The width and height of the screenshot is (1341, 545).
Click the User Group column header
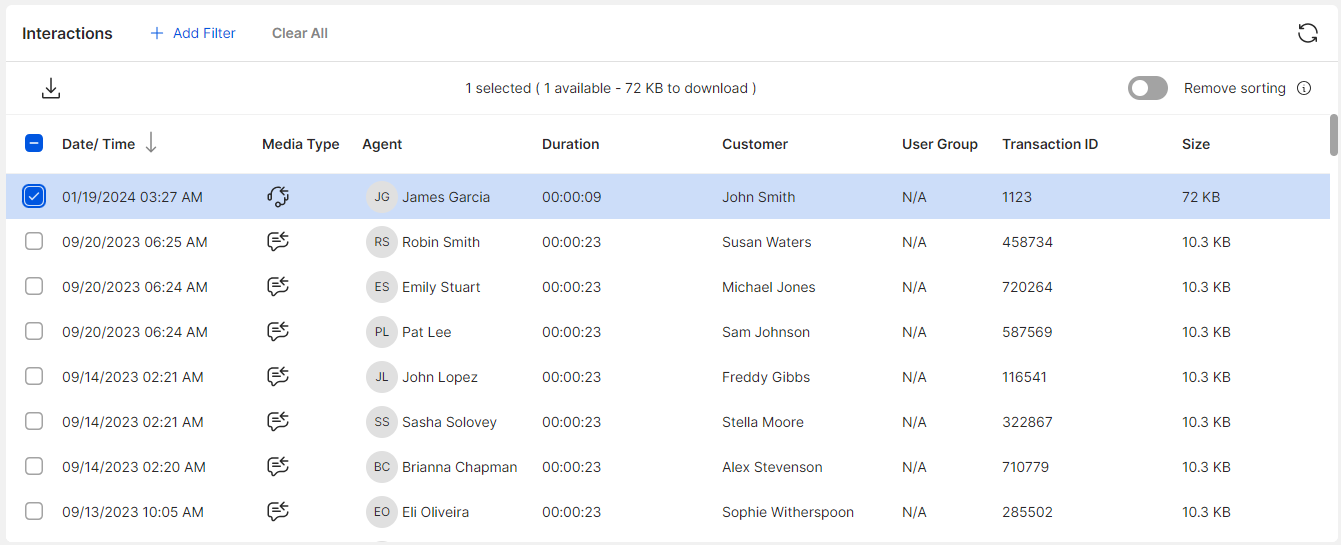940,144
